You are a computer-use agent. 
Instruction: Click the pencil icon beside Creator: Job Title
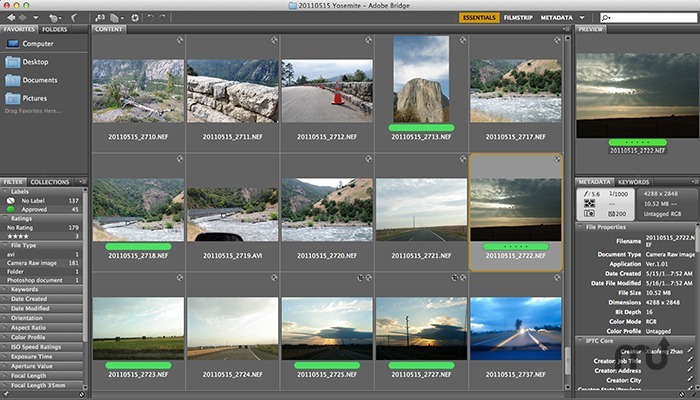[x=690, y=361]
